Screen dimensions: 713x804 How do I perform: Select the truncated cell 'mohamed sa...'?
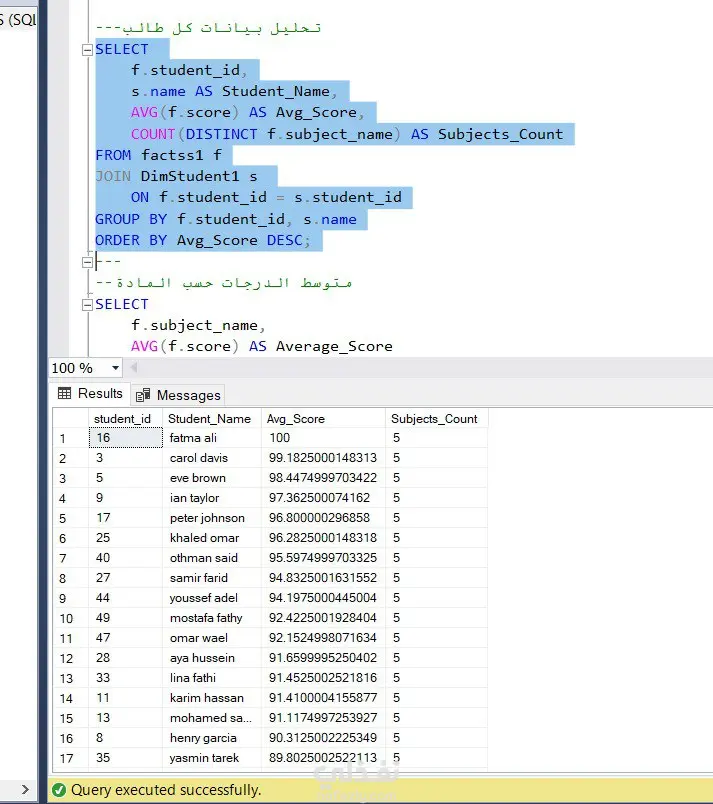(x=212, y=718)
